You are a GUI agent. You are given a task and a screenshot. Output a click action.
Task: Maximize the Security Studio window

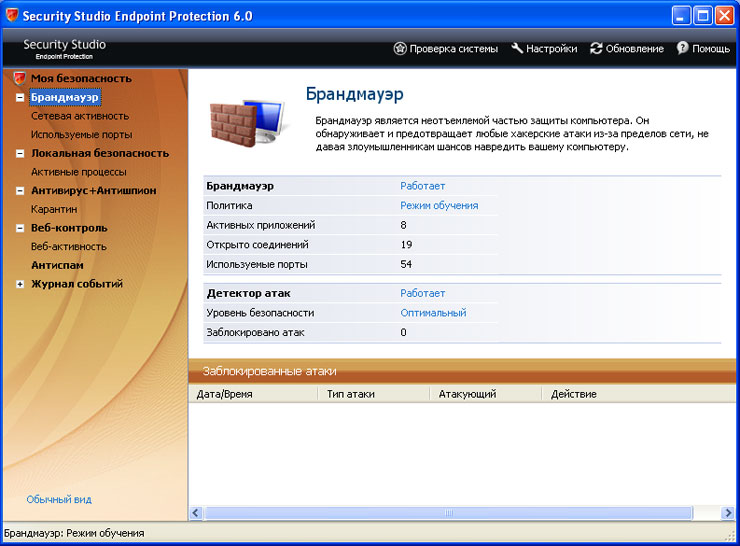703,16
